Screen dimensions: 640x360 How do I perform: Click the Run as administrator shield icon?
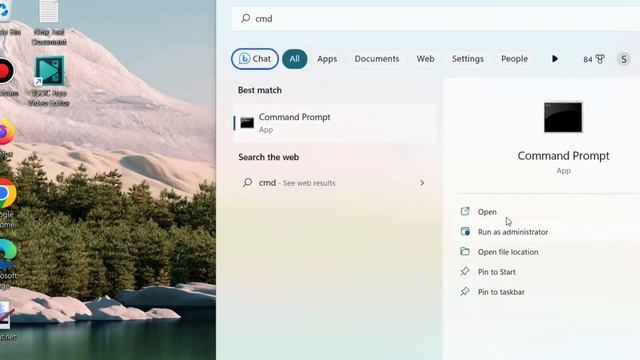pos(465,231)
